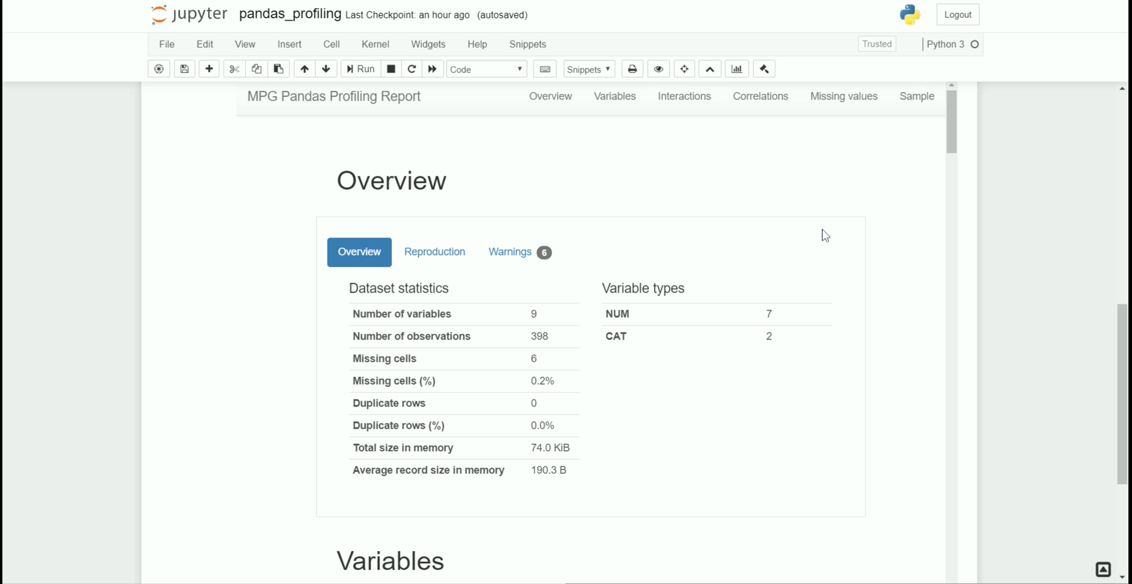Open the Cell menu

pyautogui.click(x=331, y=44)
